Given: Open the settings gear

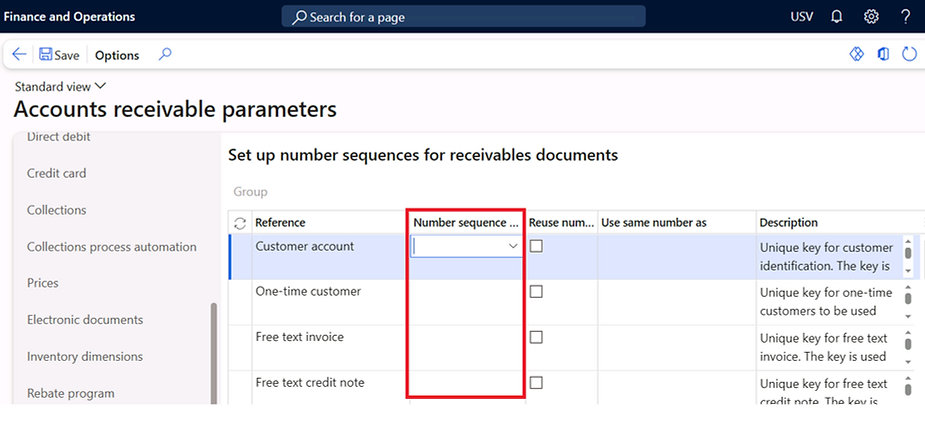Looking at the screenshot, I should coord(871,17).
